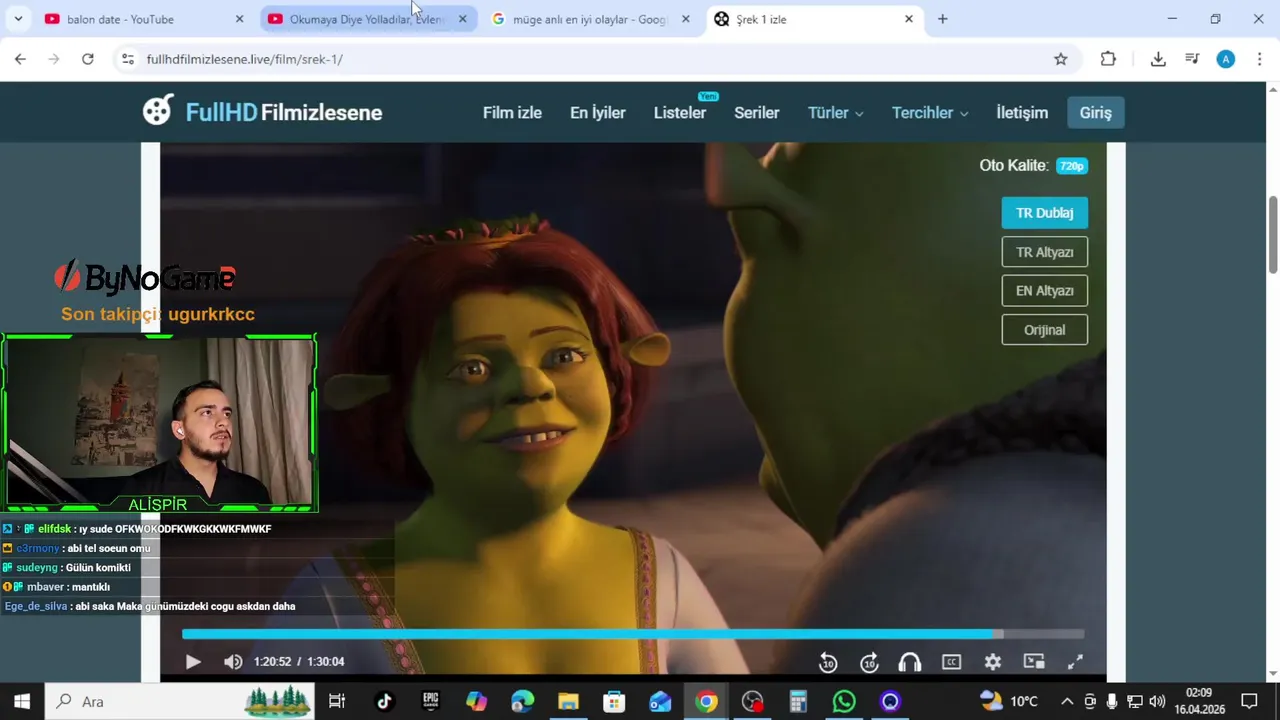Open Calculator from taskbar
Image resolution: width=1280 pixels, height=720 pixels.
[798, 701]
